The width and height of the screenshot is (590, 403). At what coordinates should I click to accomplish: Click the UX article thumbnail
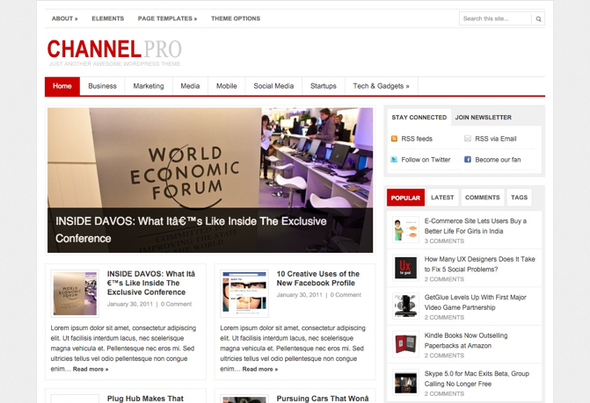pyautogui.click(x=406, y=268)
